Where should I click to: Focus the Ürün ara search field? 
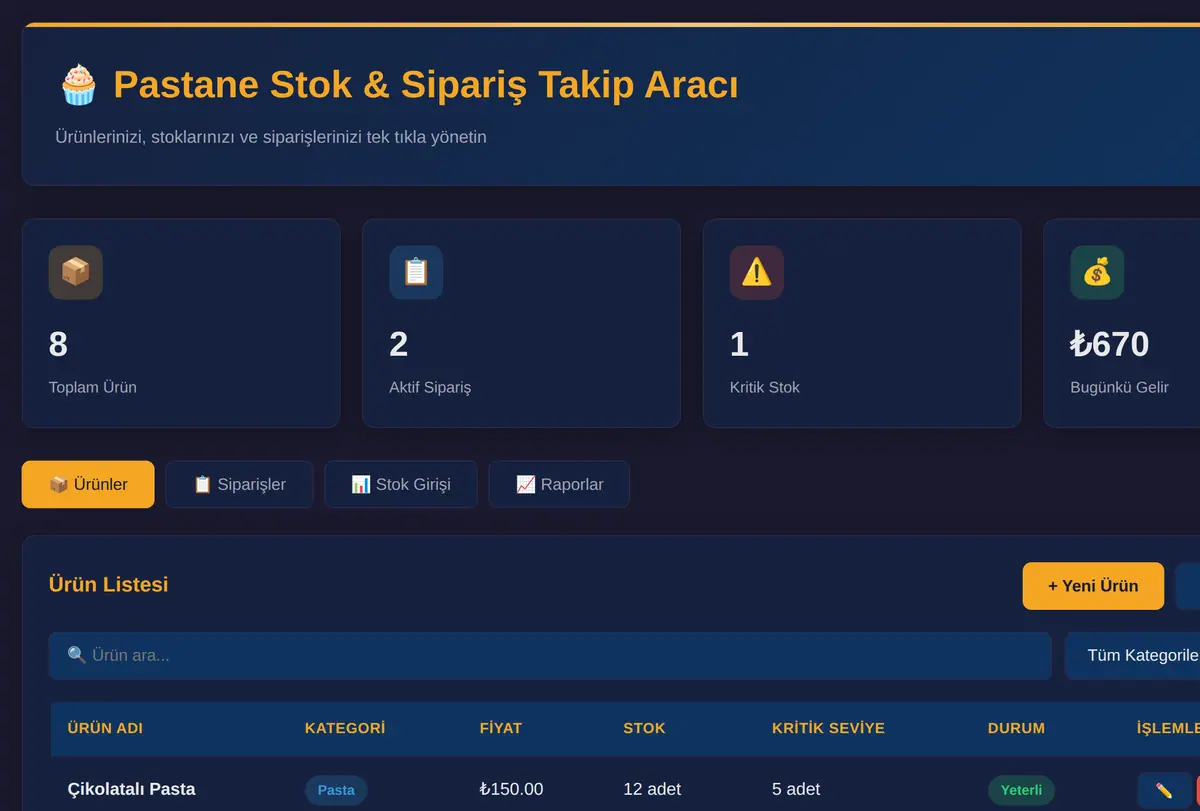coord(550,656)
